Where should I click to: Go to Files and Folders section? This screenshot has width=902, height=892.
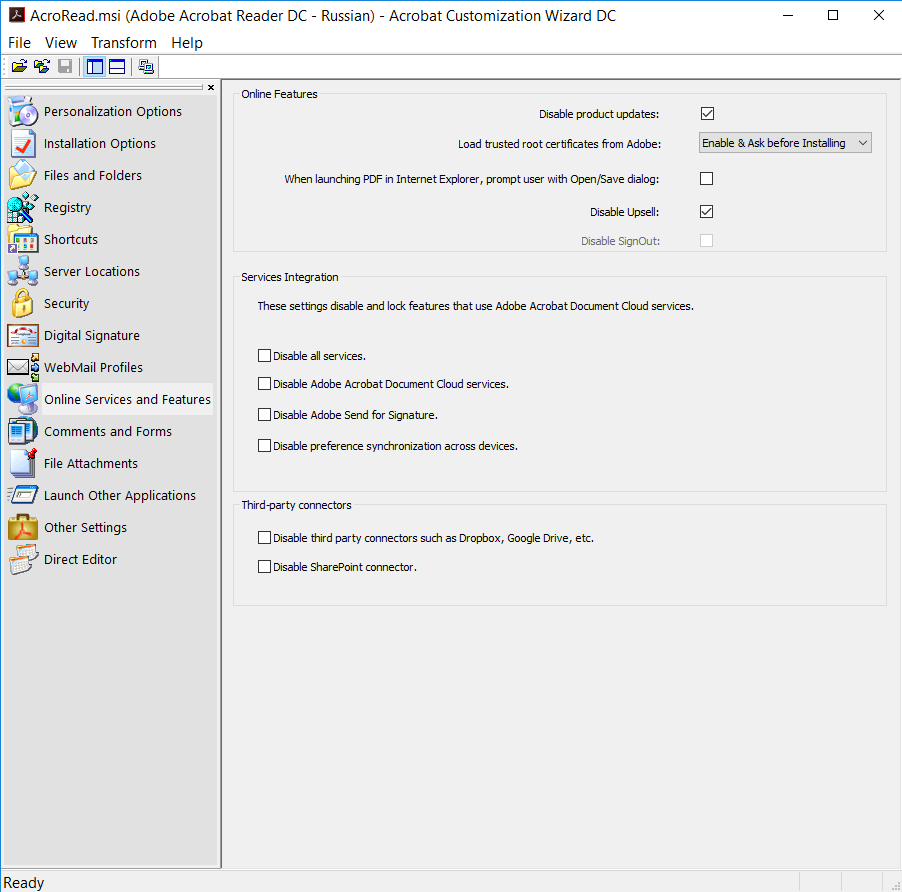(93, 175)
